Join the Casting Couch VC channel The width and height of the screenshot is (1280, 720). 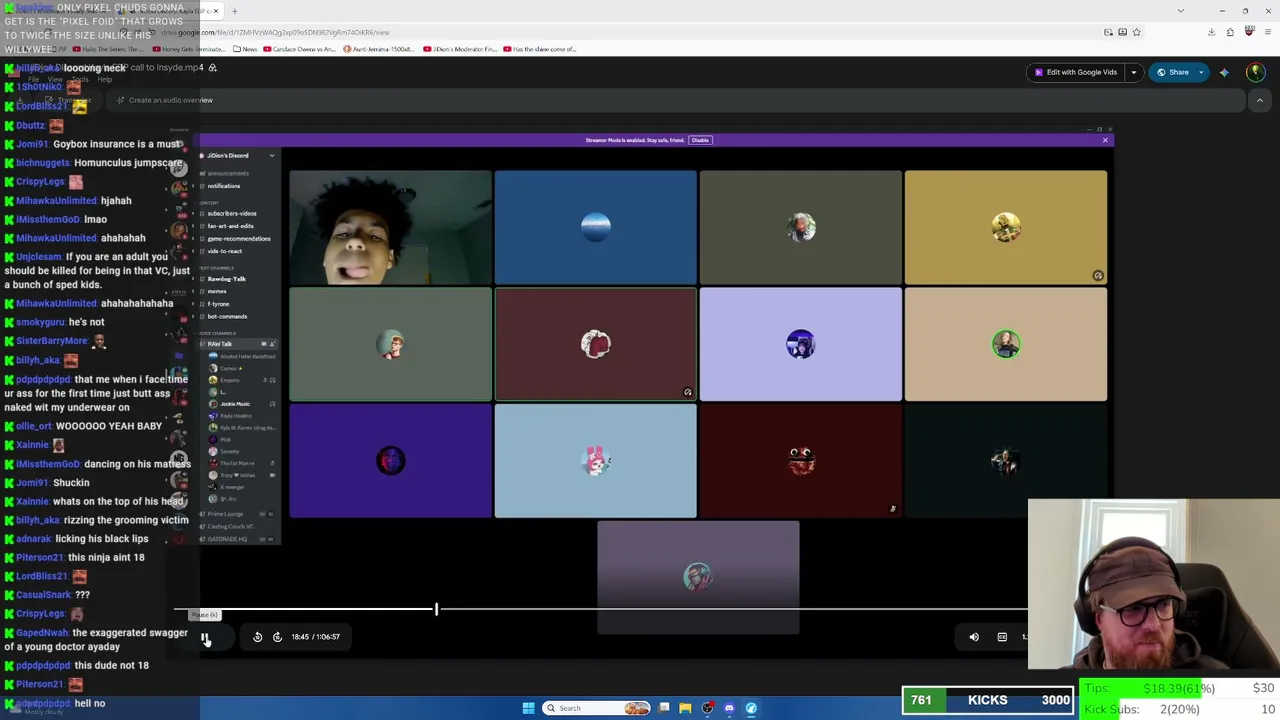click(230, 527)
